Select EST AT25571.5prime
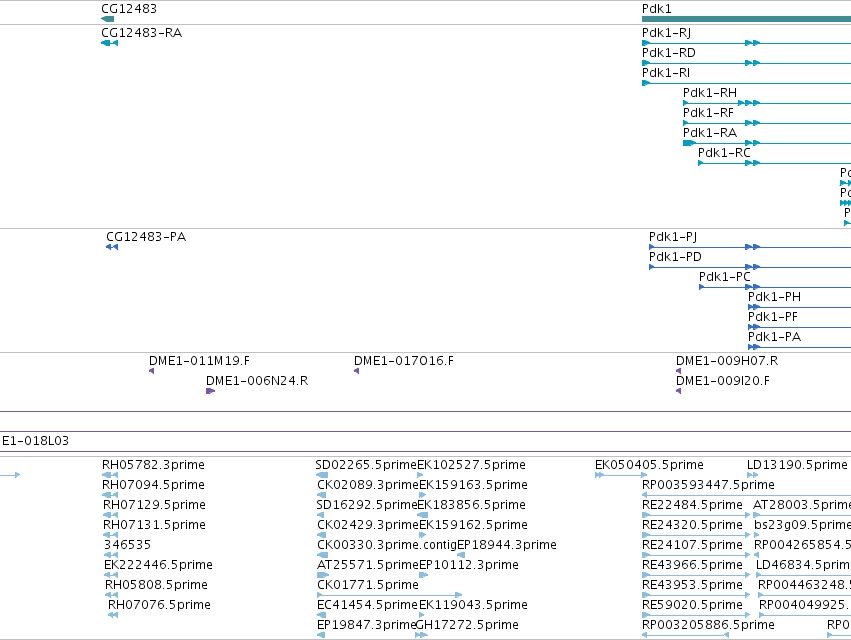 (x=368, y=565)
